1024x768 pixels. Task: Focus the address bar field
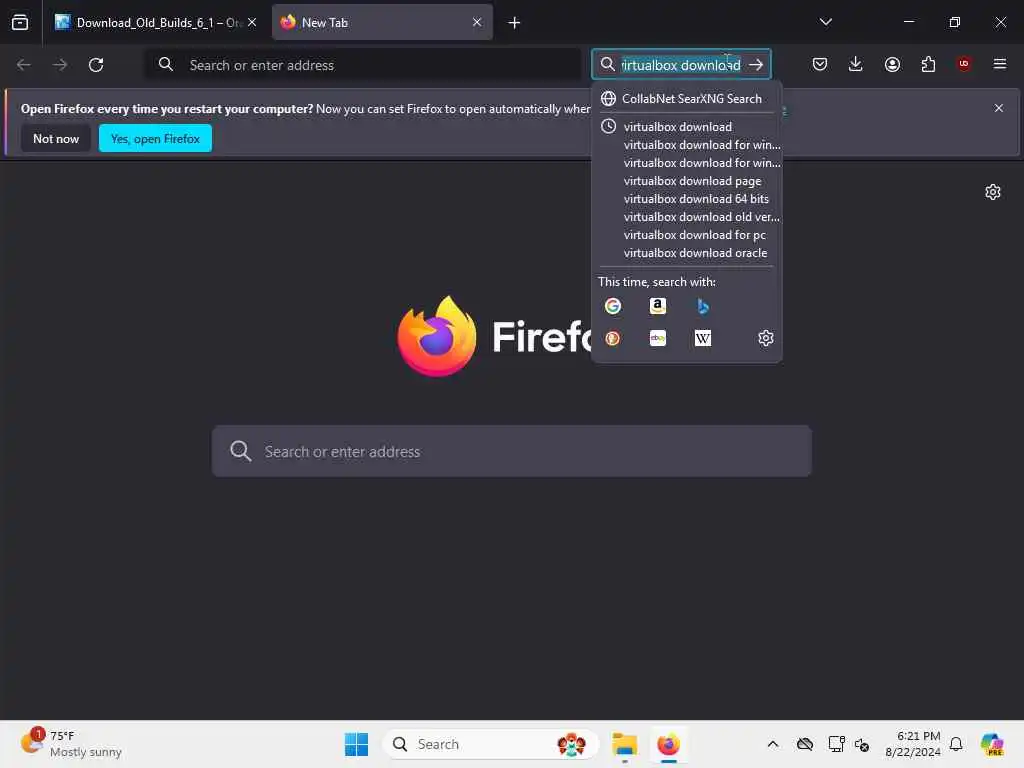pos(363,65)
